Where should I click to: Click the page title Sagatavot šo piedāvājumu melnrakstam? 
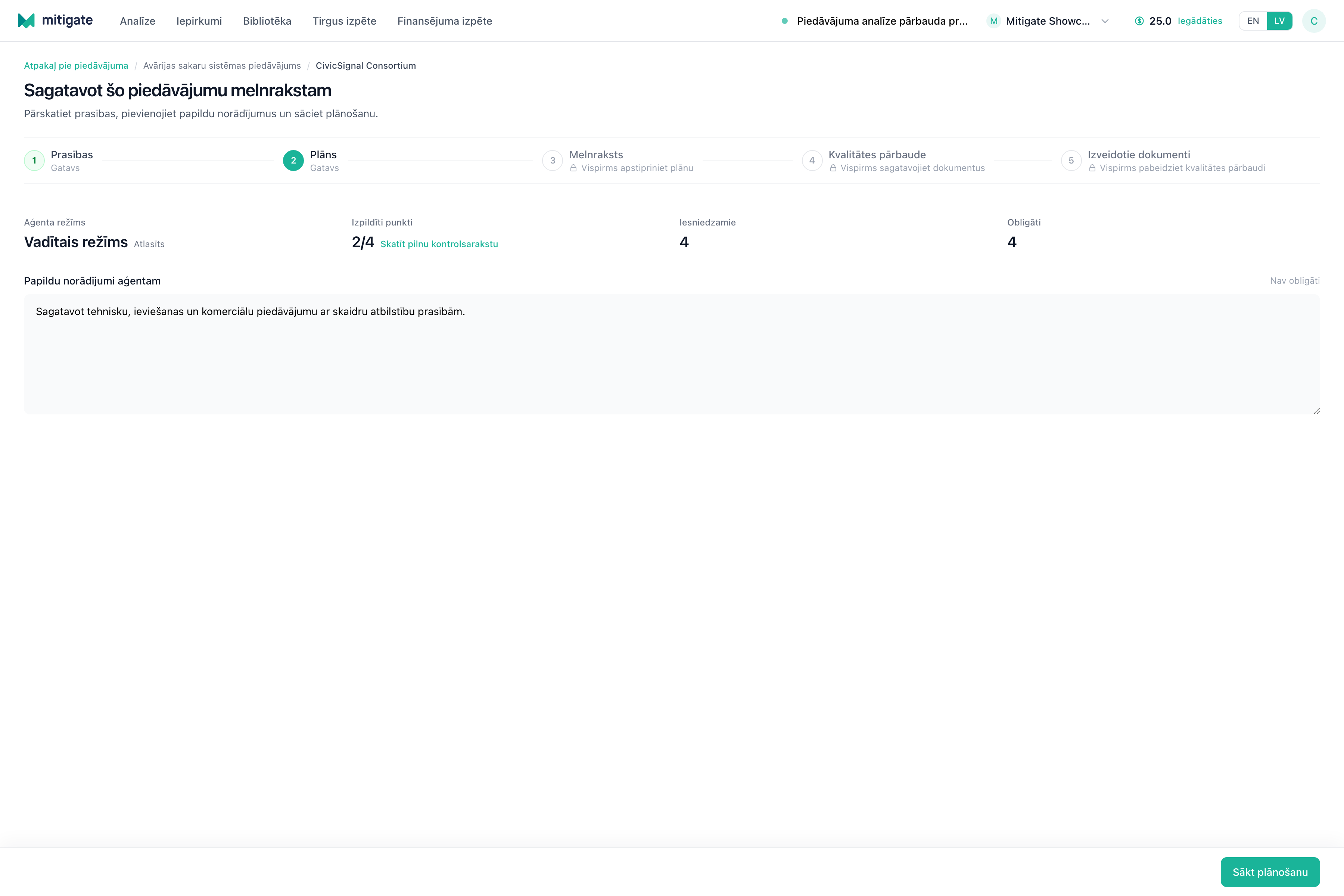point(178,90)
